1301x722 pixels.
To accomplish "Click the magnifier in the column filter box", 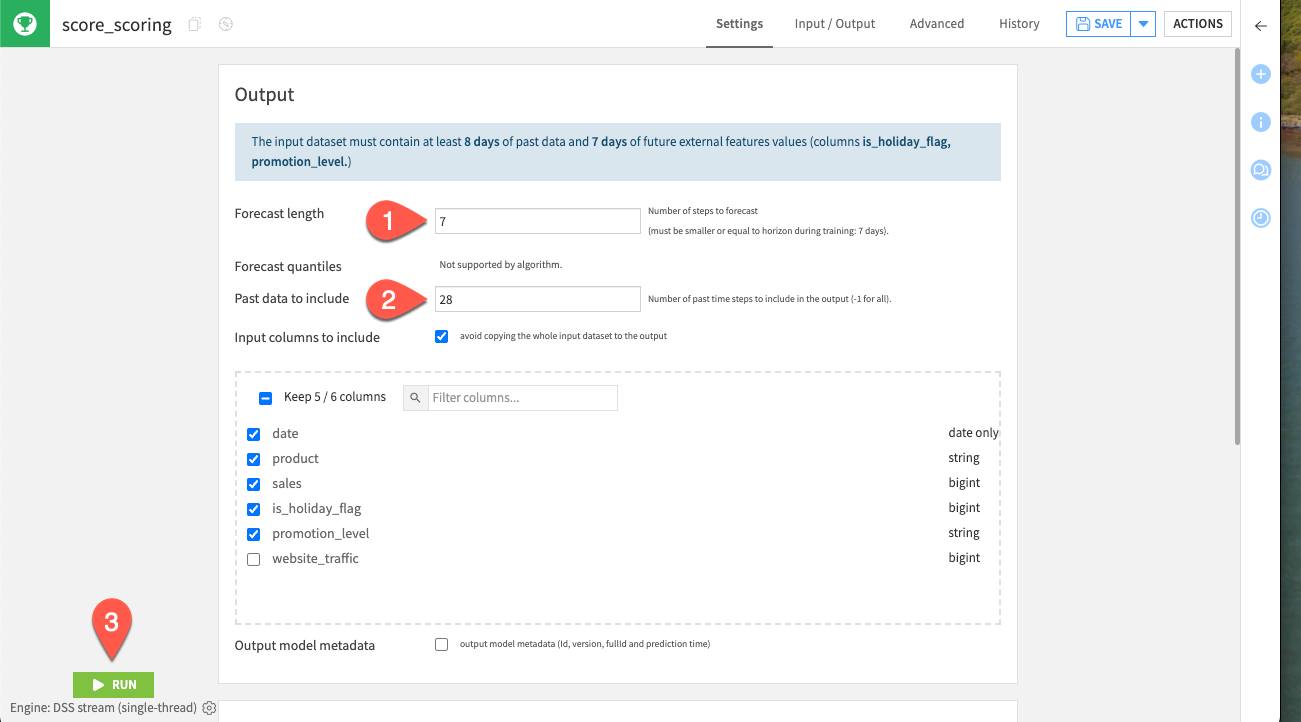I will click(x=415, y=397).
